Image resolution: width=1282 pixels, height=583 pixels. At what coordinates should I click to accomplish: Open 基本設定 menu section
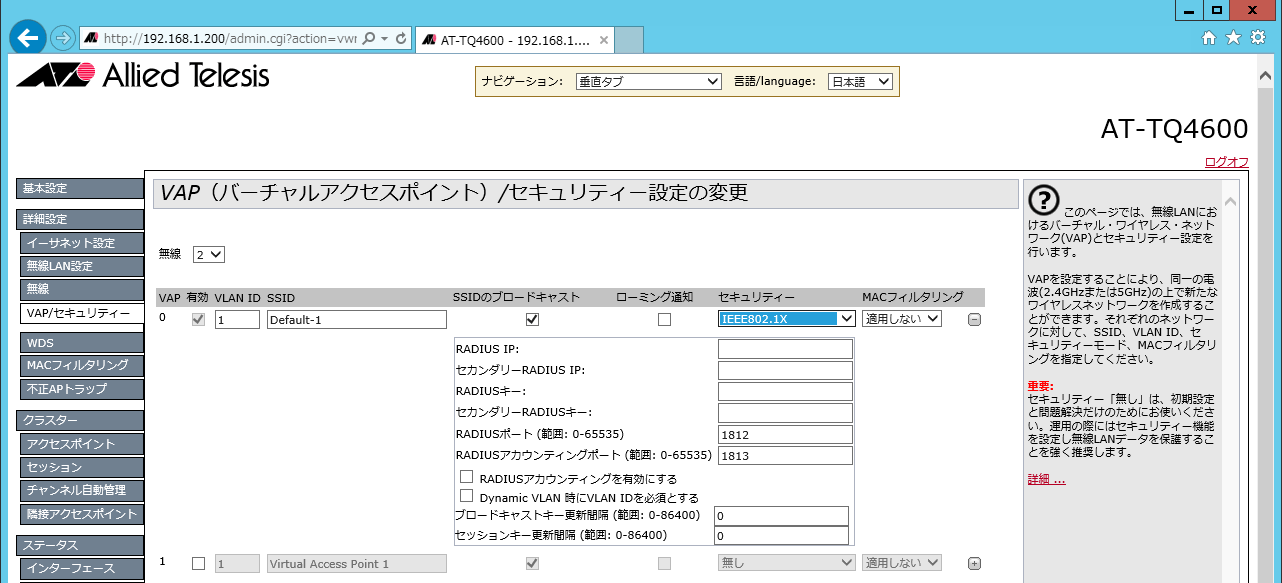[x=80, y=189]
